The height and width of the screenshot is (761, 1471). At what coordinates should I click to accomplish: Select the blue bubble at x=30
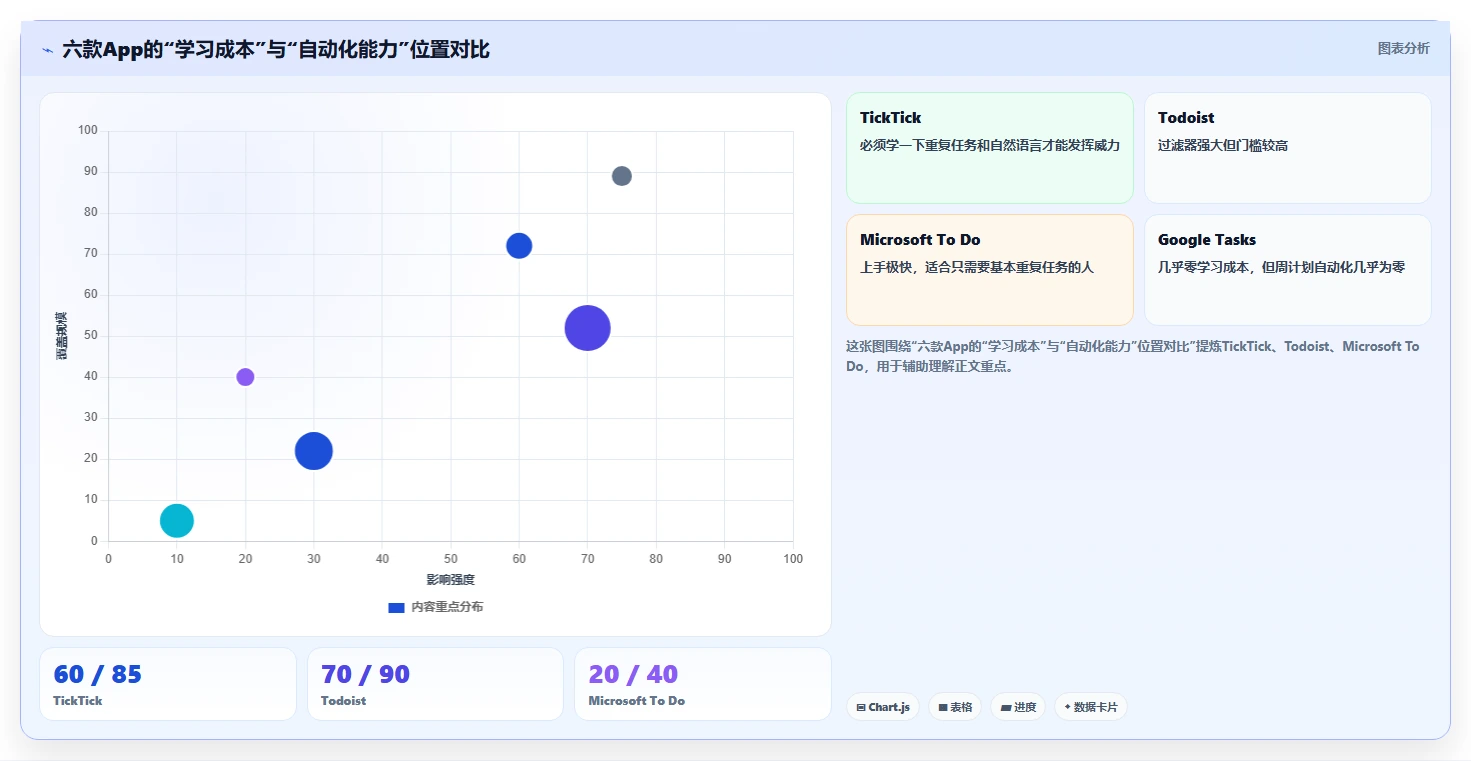tap(314, 451)
